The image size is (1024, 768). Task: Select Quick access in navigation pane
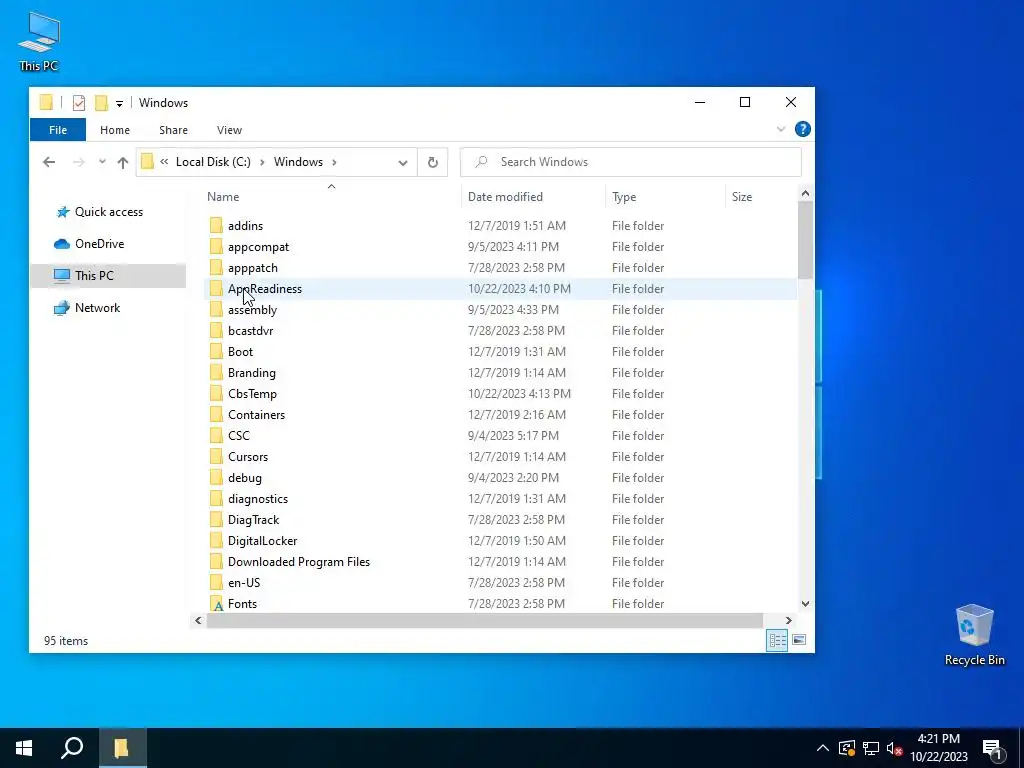[x=108, y=212]
